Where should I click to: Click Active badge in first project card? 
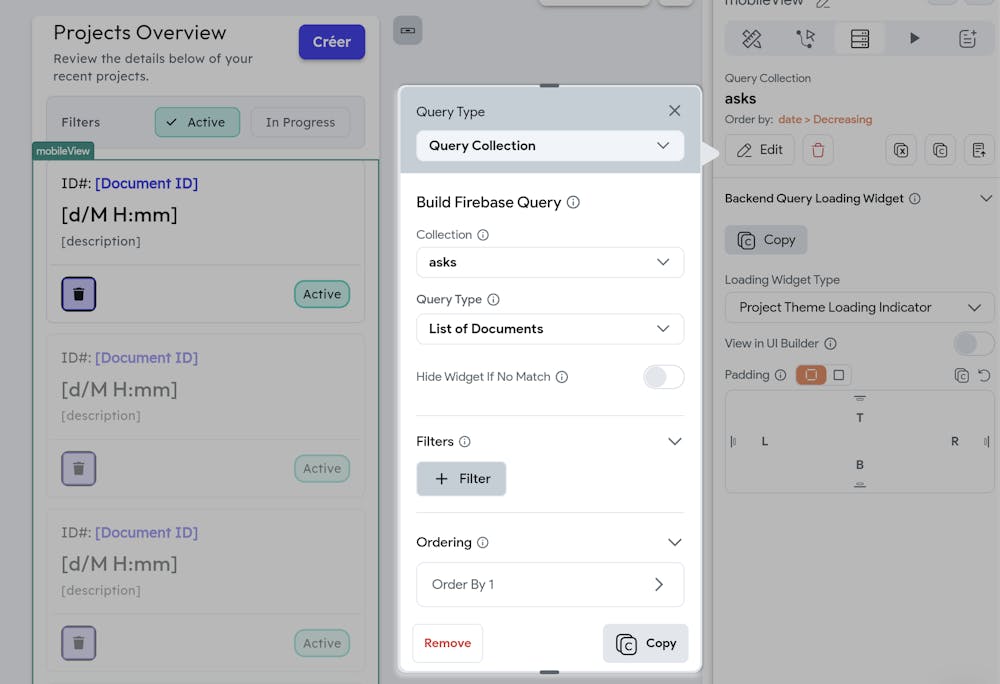tap(322, 295)
